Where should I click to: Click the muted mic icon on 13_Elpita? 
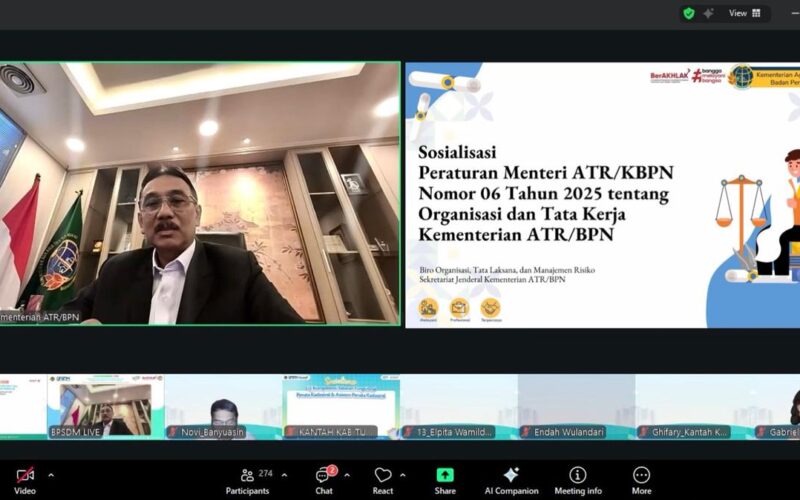click(409, 432)
